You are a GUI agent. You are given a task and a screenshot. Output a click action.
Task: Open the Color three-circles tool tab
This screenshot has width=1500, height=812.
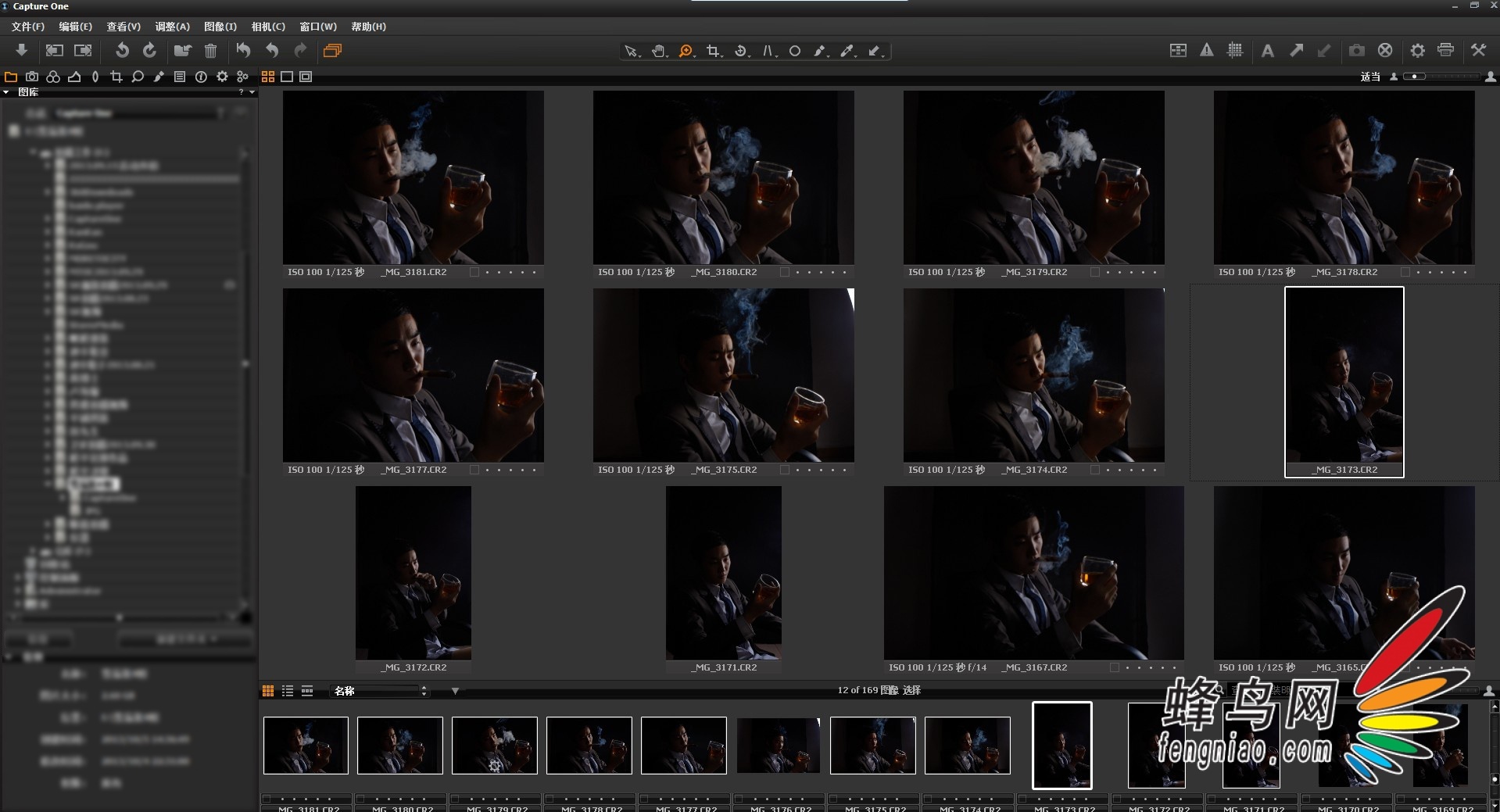pos(53,77)
